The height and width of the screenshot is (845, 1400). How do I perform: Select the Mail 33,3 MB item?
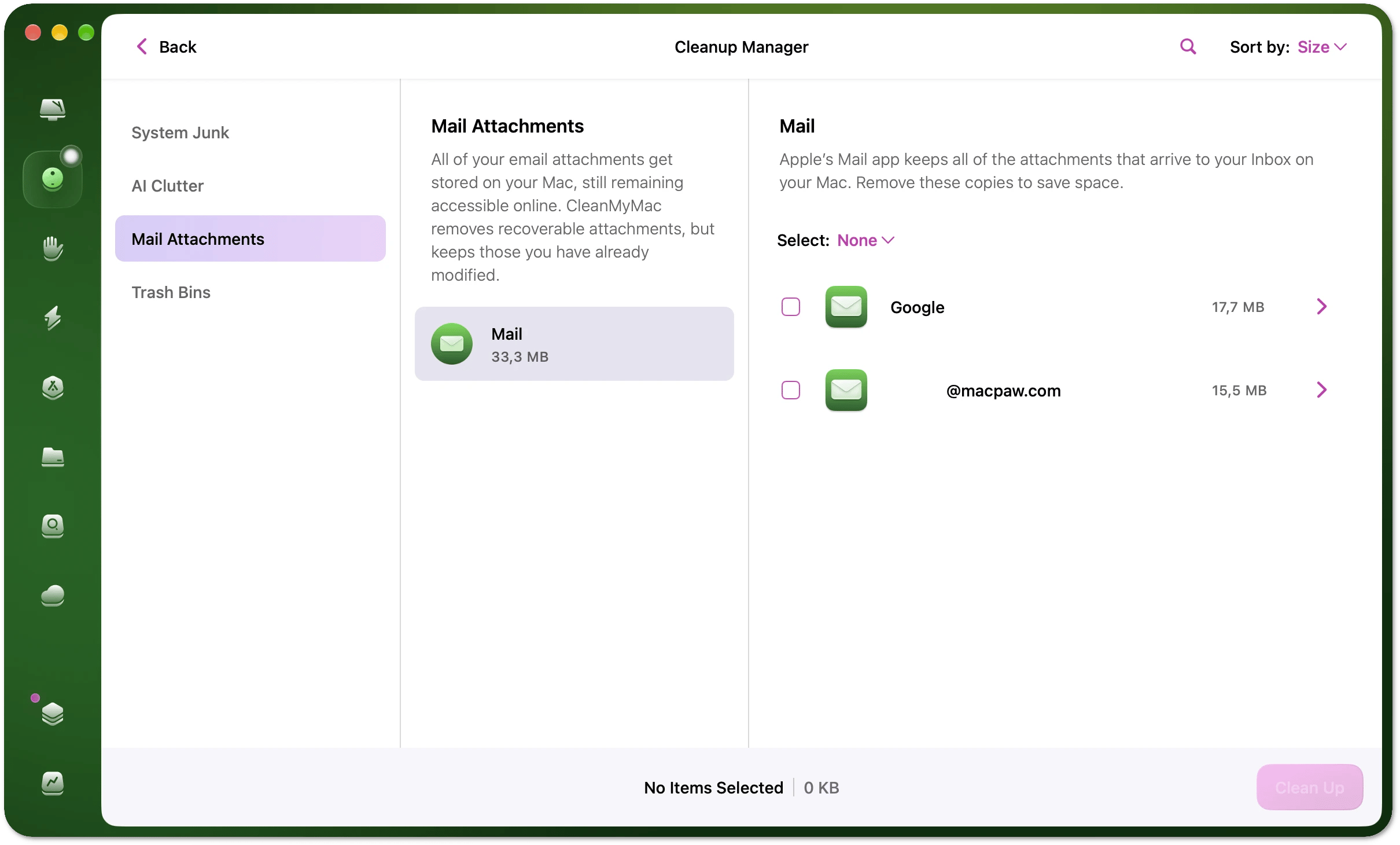[574, 344]
